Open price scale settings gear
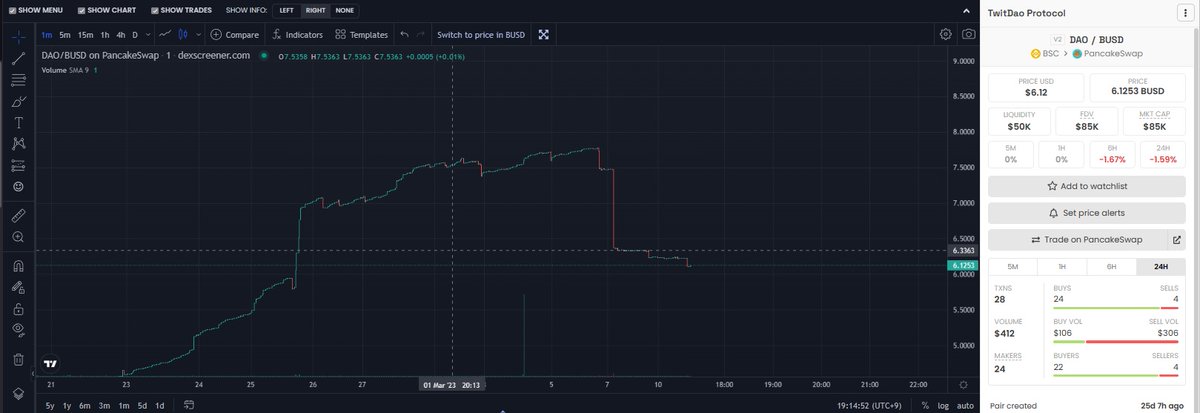This screenshot has width=1200, height=413. coord(964,384)
